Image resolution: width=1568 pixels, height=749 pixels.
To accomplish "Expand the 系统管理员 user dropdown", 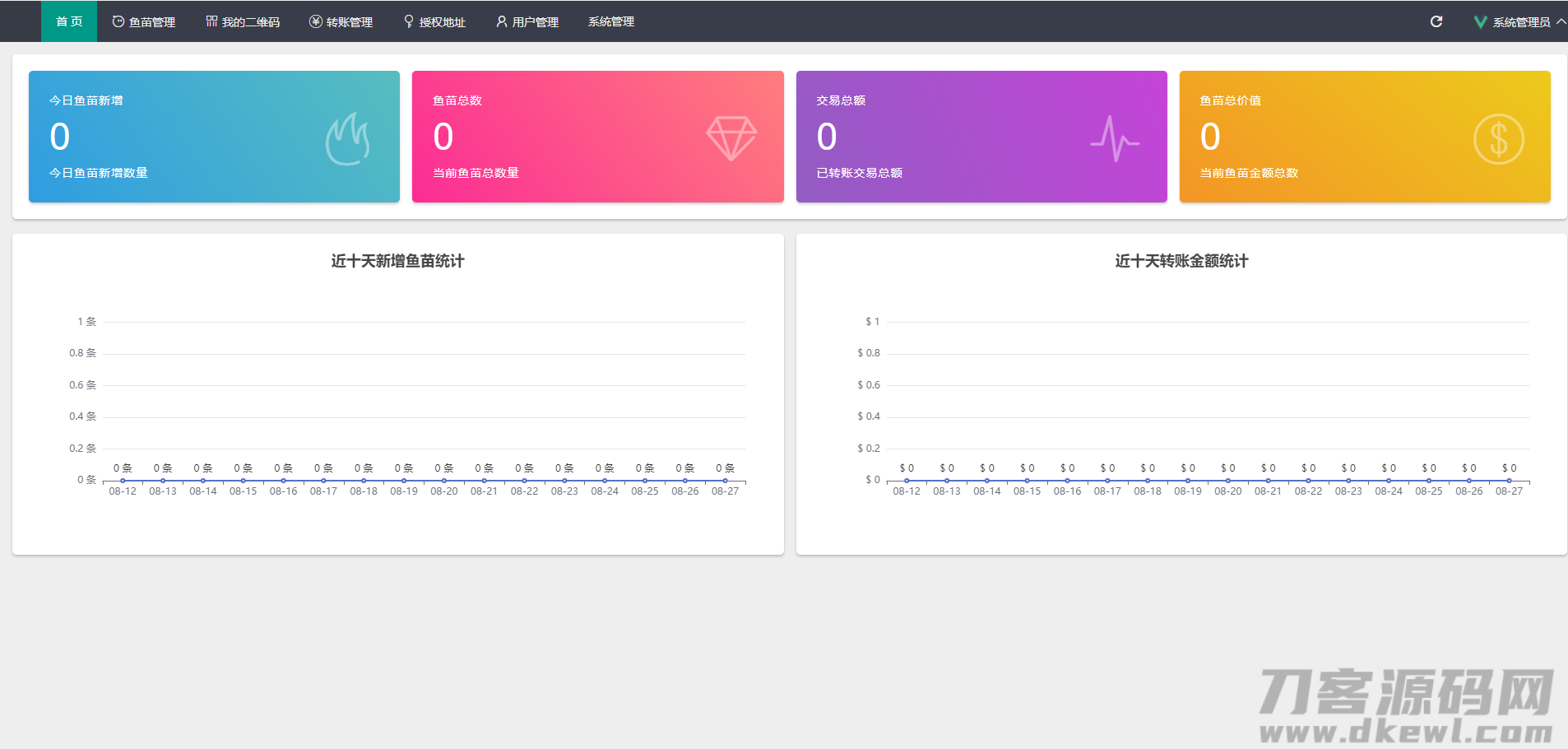I will tap(1522, 22).
